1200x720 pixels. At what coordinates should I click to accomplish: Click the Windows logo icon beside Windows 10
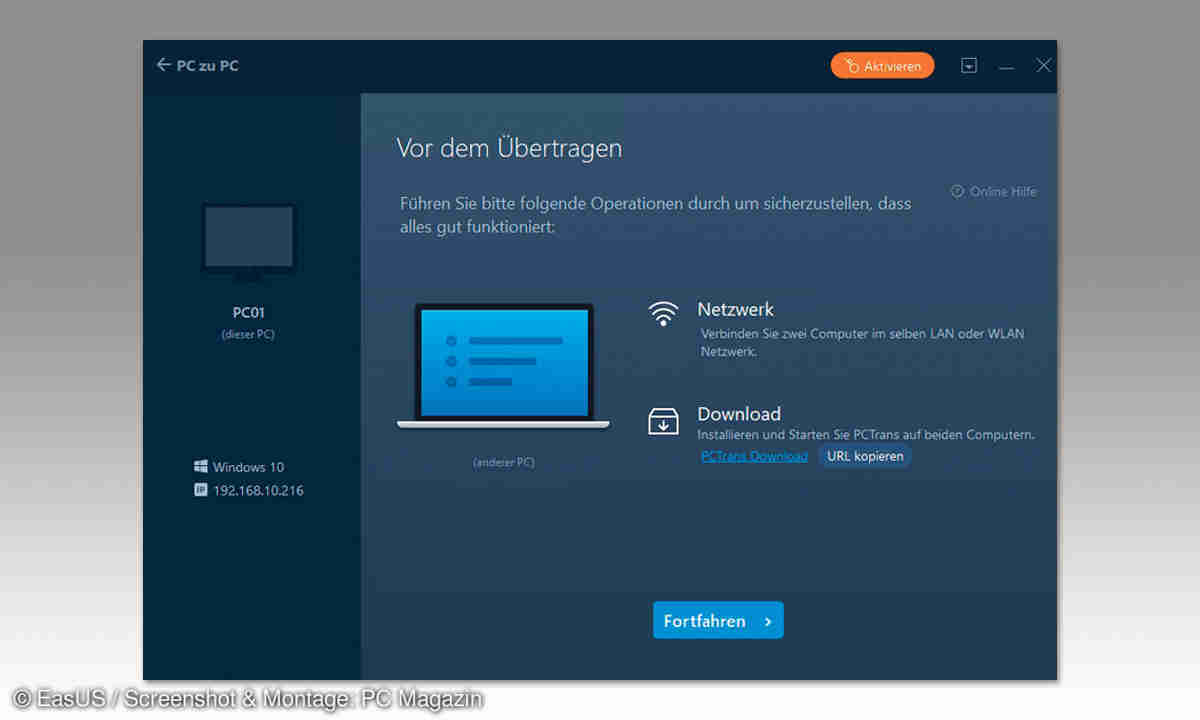(x=200, y=467)
